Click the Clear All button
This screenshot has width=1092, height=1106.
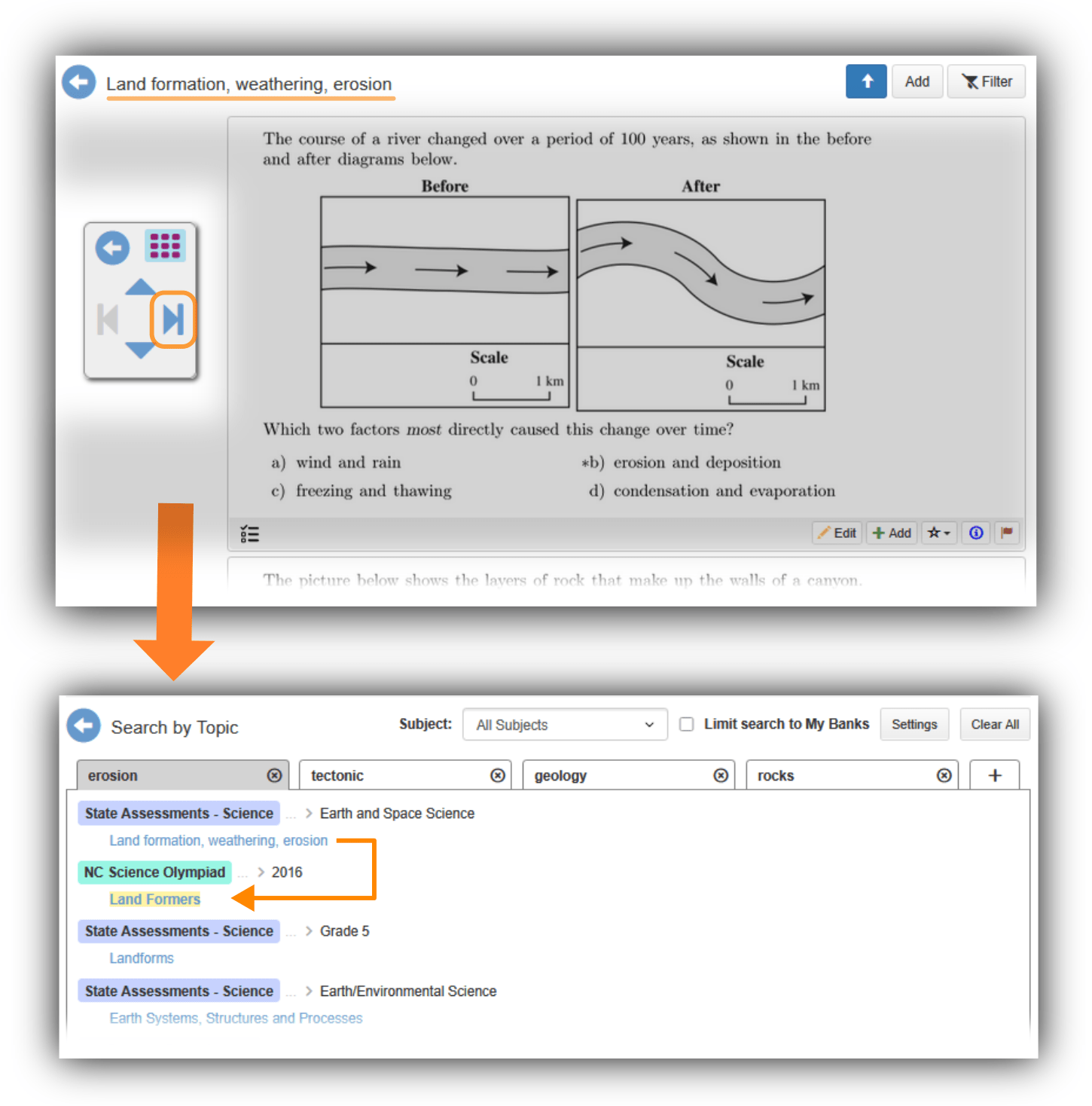click(x=994, y=724)
